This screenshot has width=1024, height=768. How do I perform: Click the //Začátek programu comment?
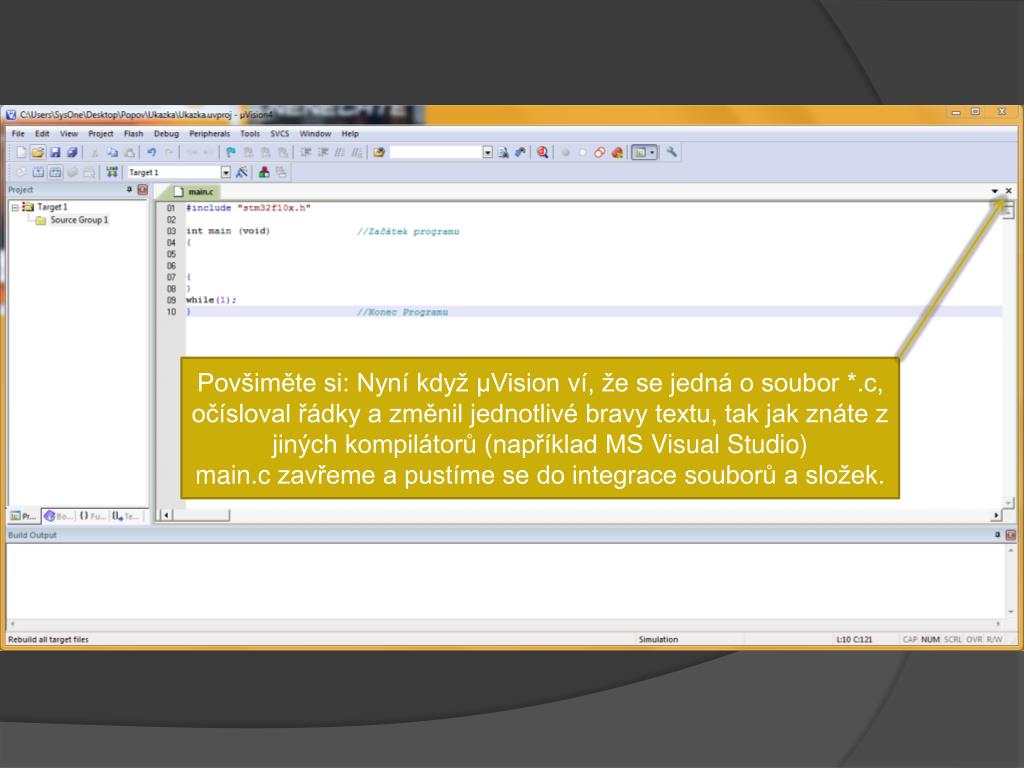click(408, 231)
